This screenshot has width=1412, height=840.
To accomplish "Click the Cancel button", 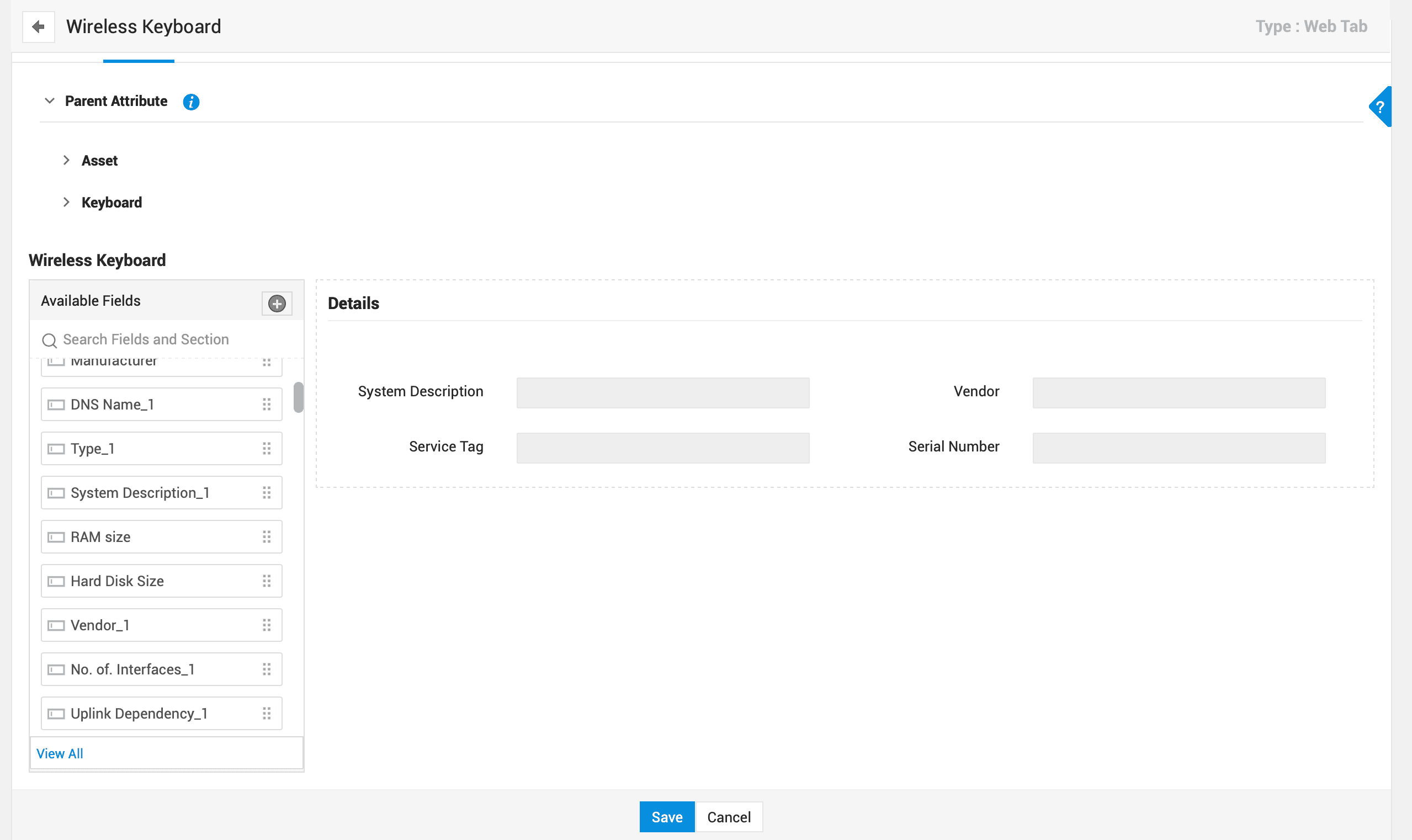I will tap(728, 817).
